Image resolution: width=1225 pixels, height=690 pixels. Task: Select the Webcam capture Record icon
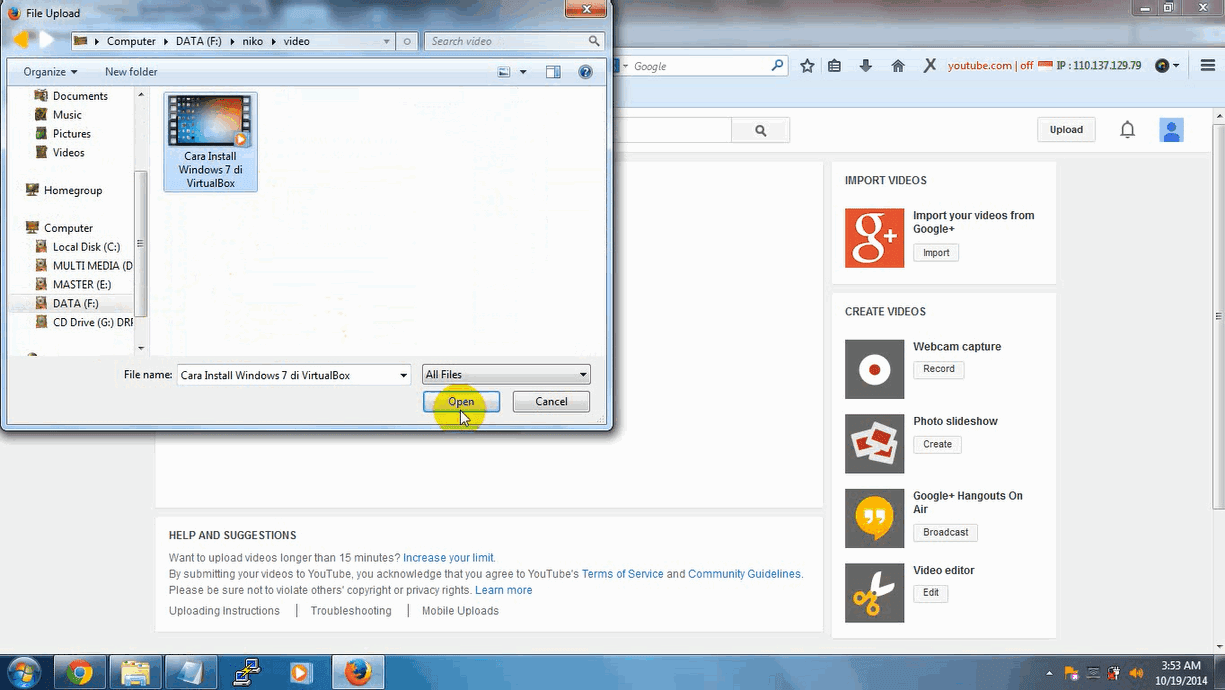[874, 369]
